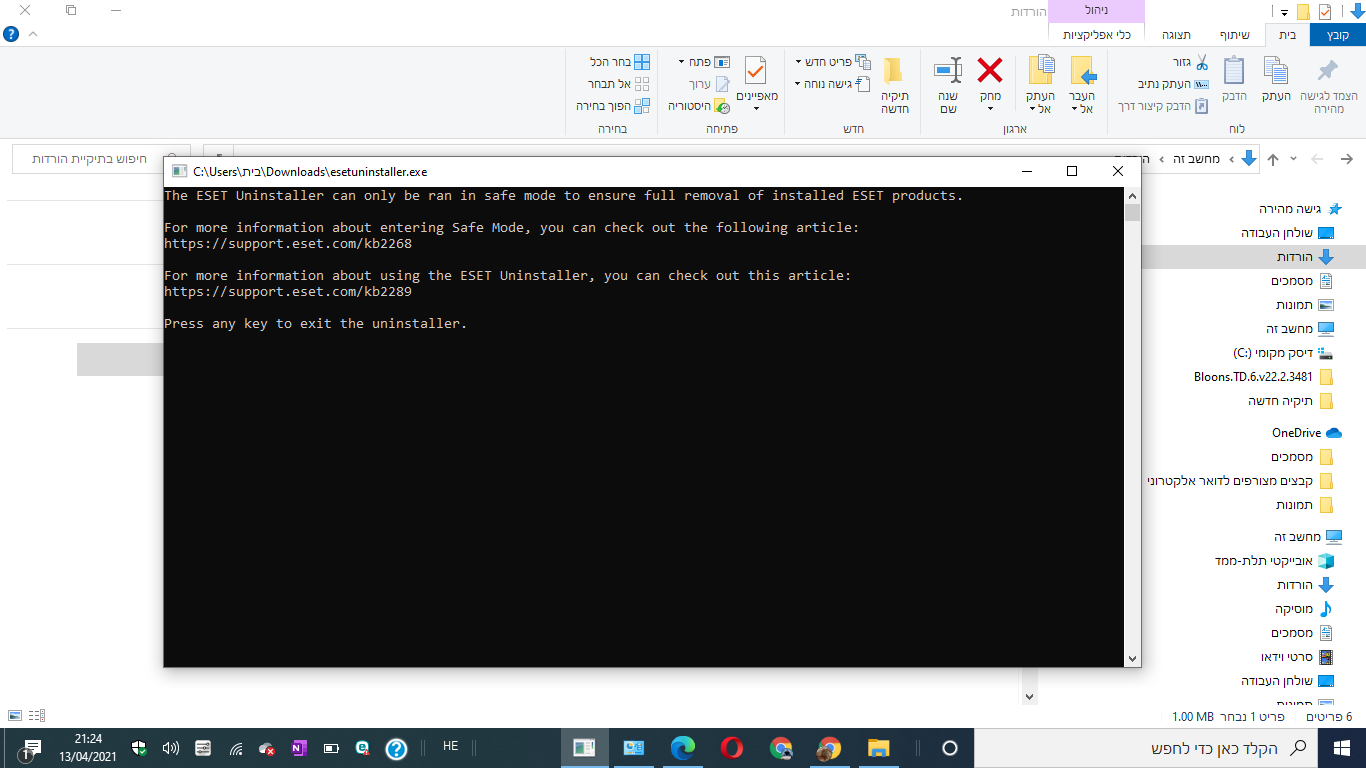Select Videos (סרטי וידאו) in navigation pane
1366x768 pixels.
coord(1298,657)
